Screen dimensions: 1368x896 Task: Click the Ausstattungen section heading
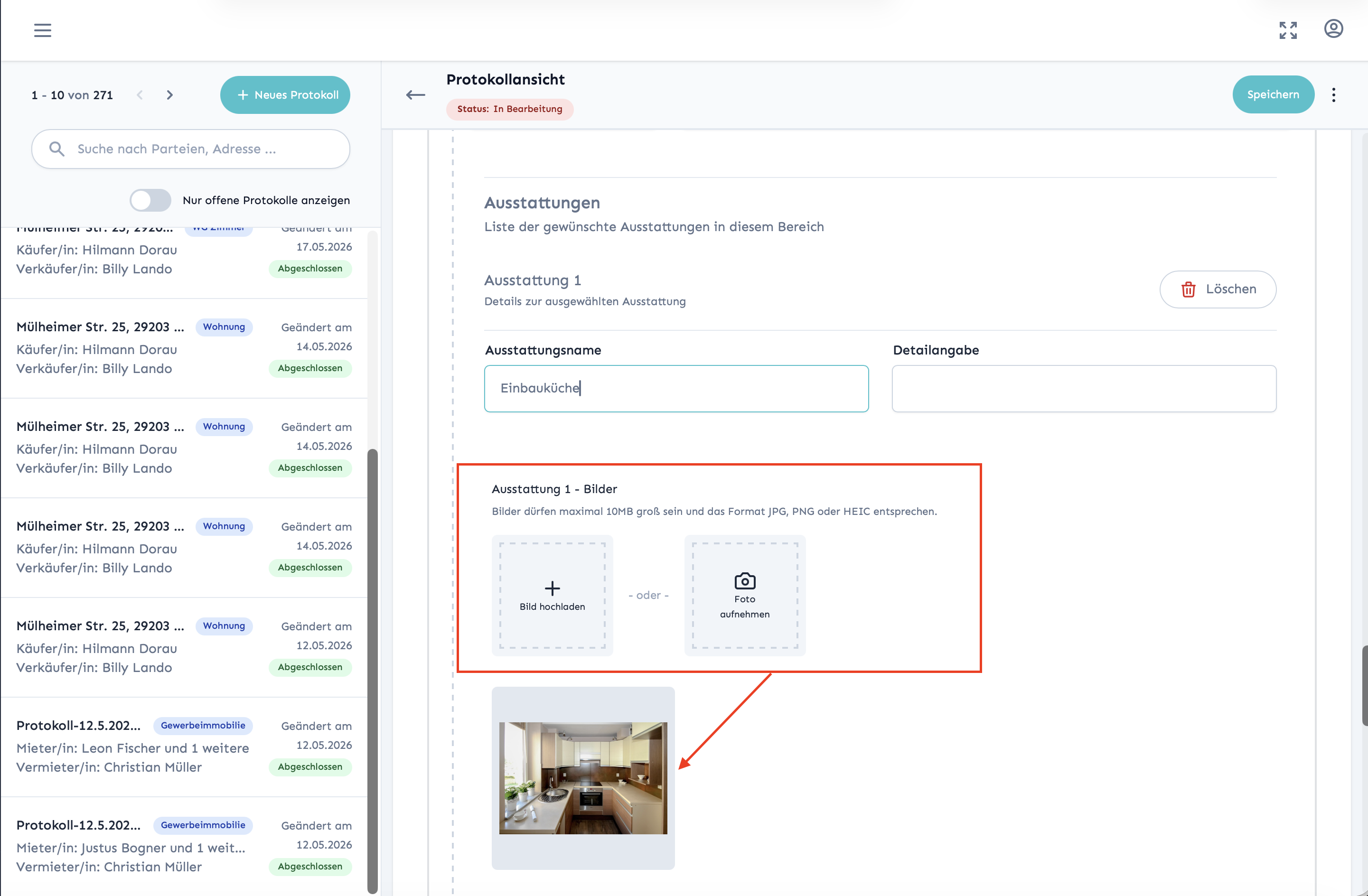(542, 203)
